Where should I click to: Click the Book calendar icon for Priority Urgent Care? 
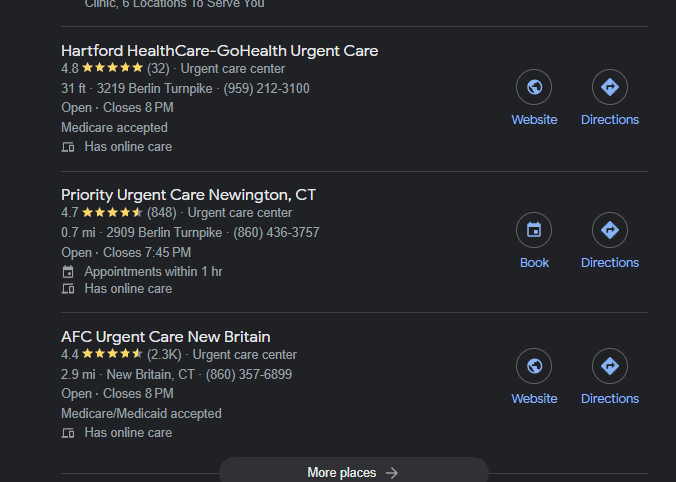tap(534, 231)
